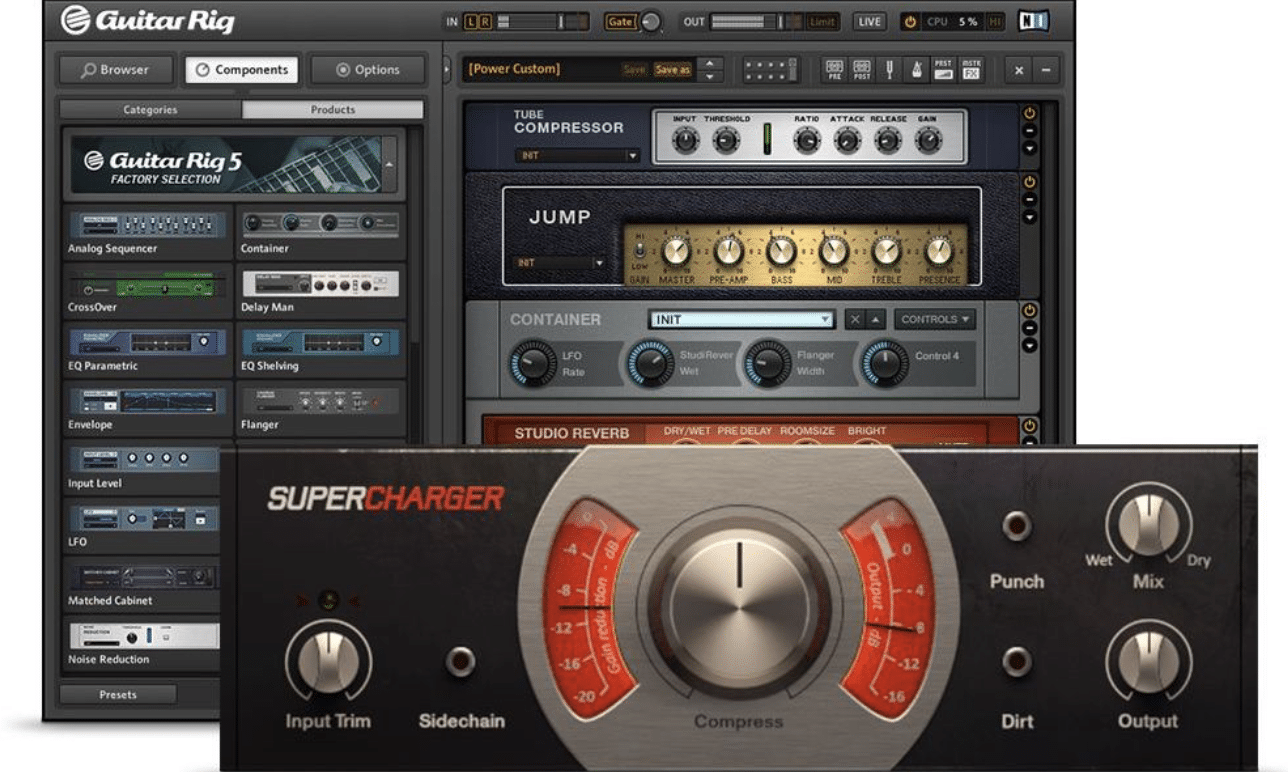Clear the rack with the X icon
The image size is (1288, 772).
1019,70
